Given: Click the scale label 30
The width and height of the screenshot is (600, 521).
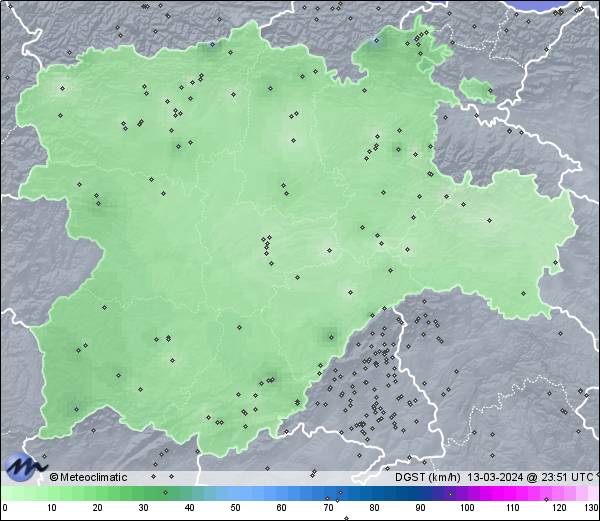Looking at the screenshot, I should click(x=143, y=508).
